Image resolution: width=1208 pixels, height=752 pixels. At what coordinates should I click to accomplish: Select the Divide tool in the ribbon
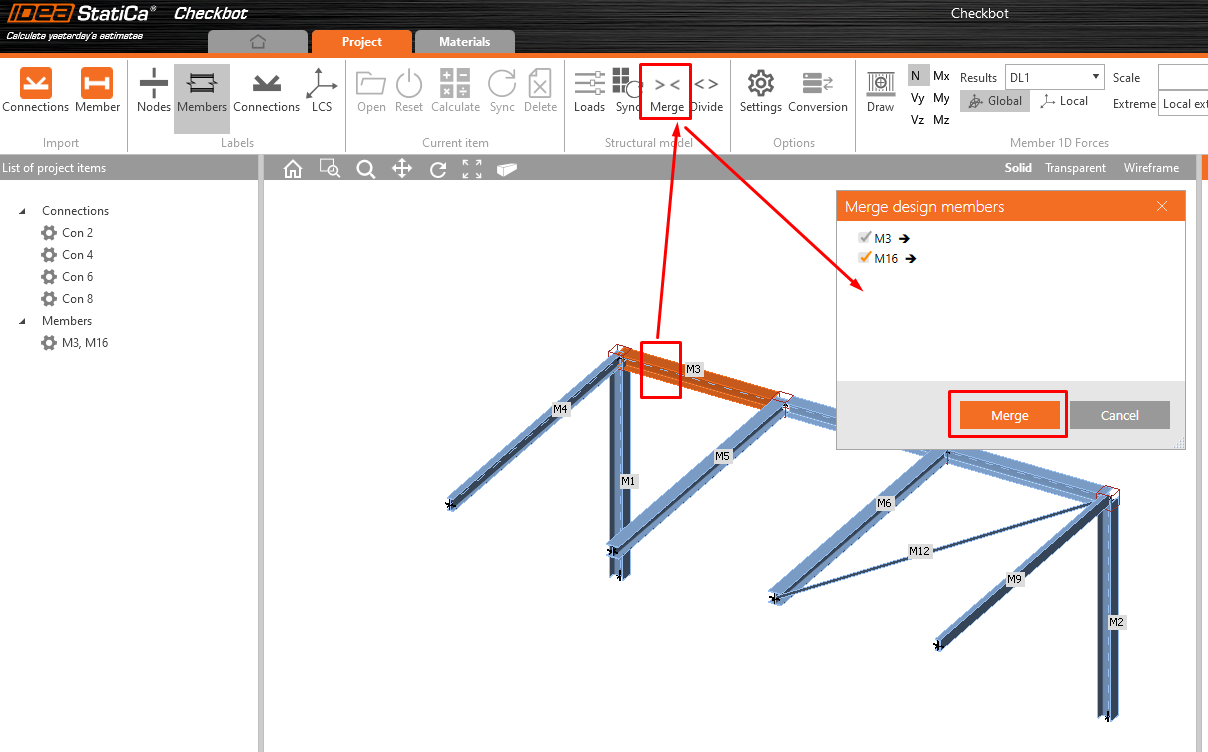click(707, 92)
